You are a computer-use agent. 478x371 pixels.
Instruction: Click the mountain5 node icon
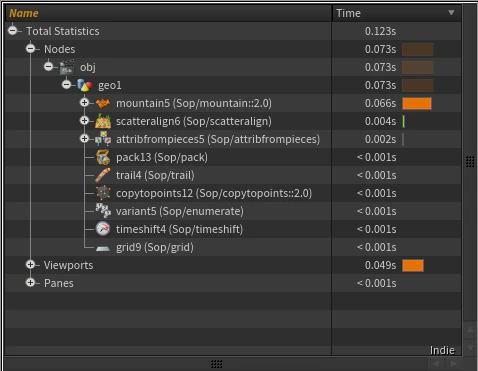click(103, 103)
